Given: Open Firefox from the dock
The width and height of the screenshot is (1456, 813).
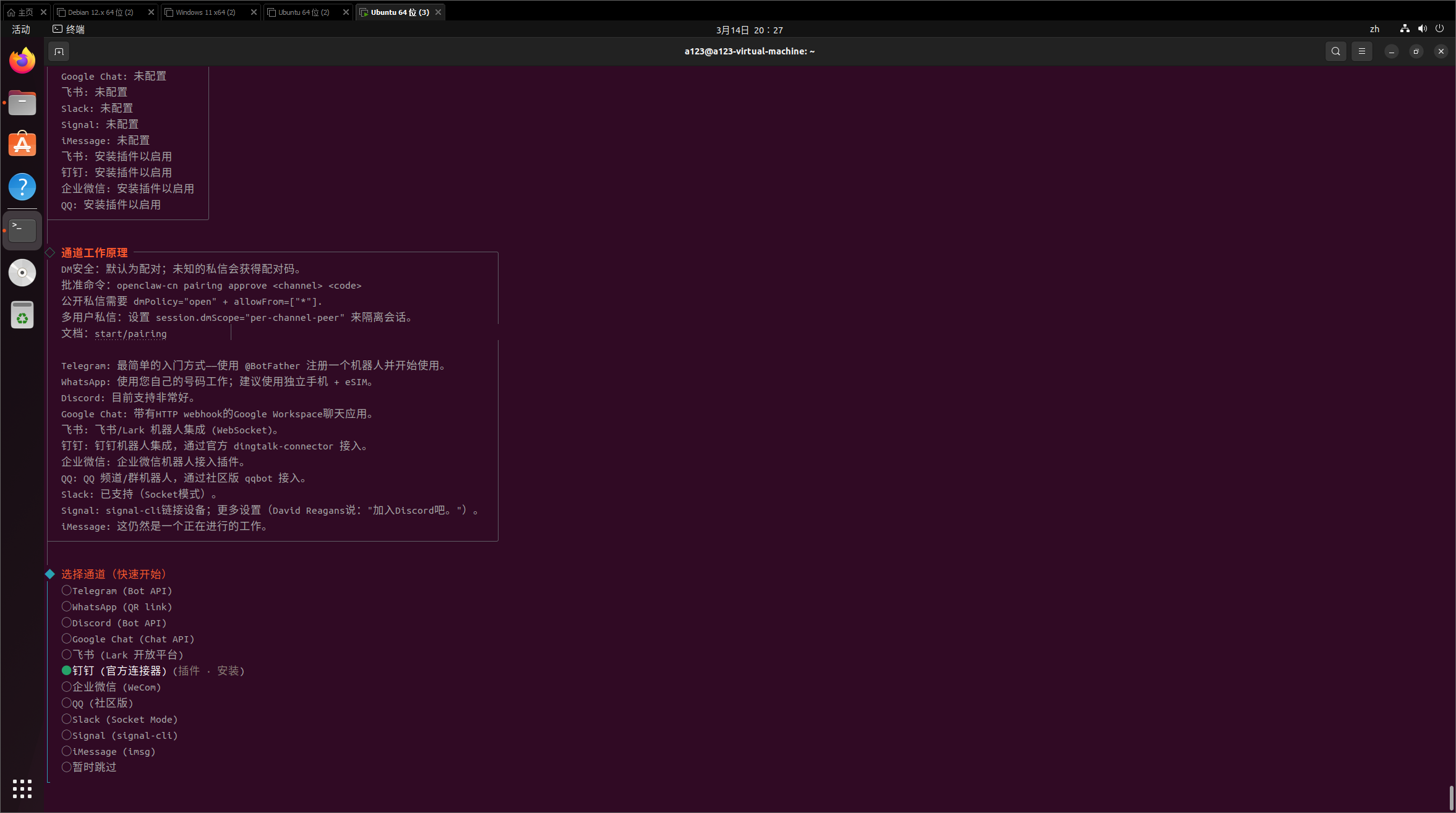Looking at the screenshot, I should (x=22, y=61).
